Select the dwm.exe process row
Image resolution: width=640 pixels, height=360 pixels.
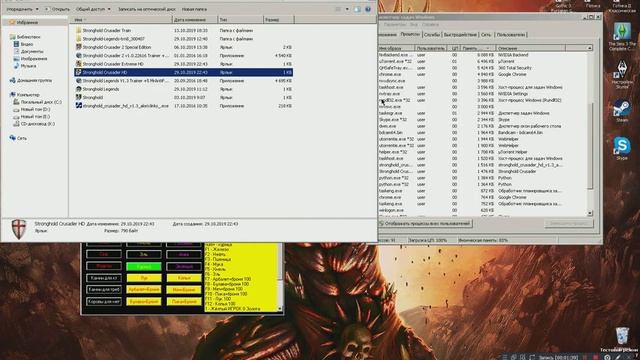coord(482,126)
